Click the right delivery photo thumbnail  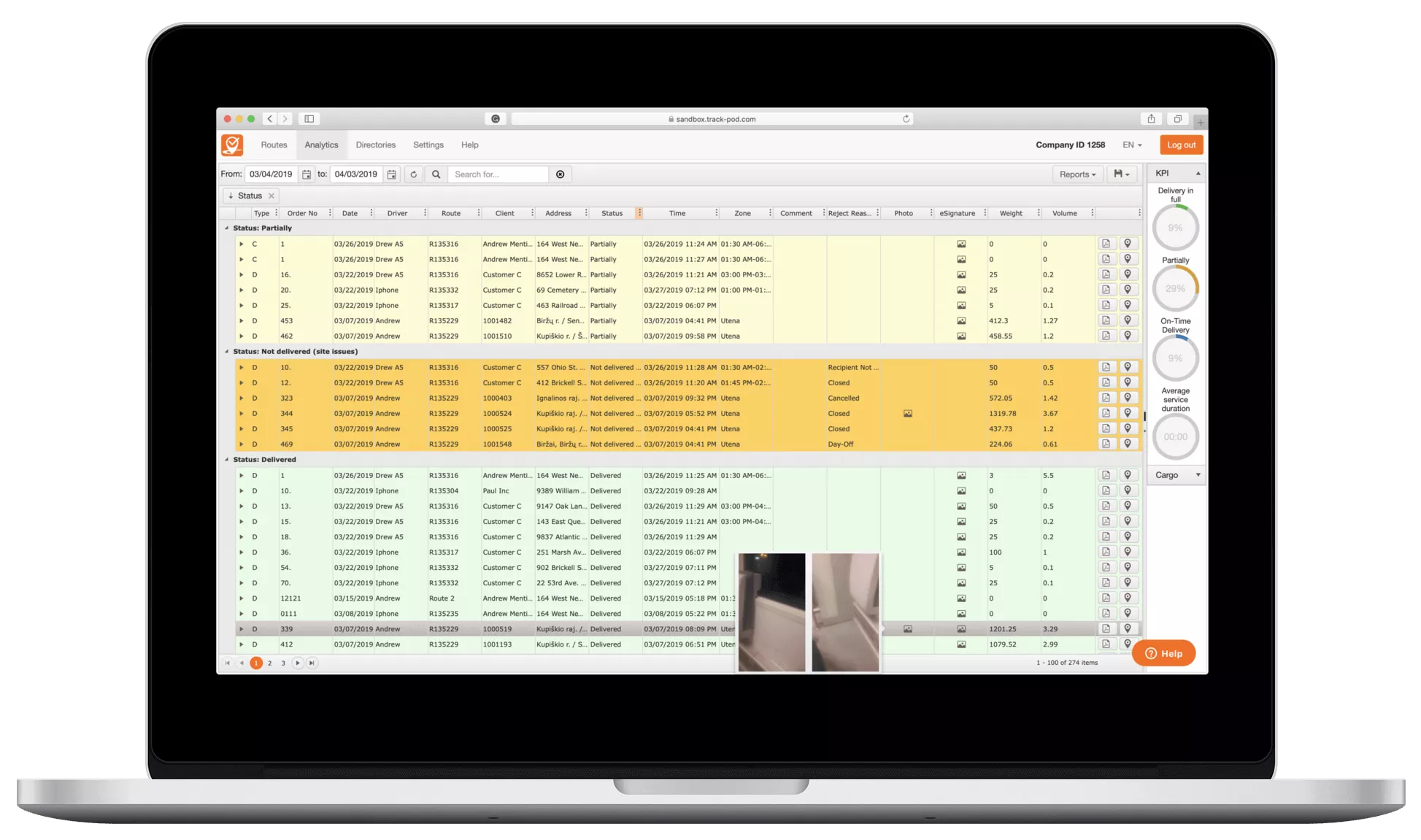(x=845, y=612)
